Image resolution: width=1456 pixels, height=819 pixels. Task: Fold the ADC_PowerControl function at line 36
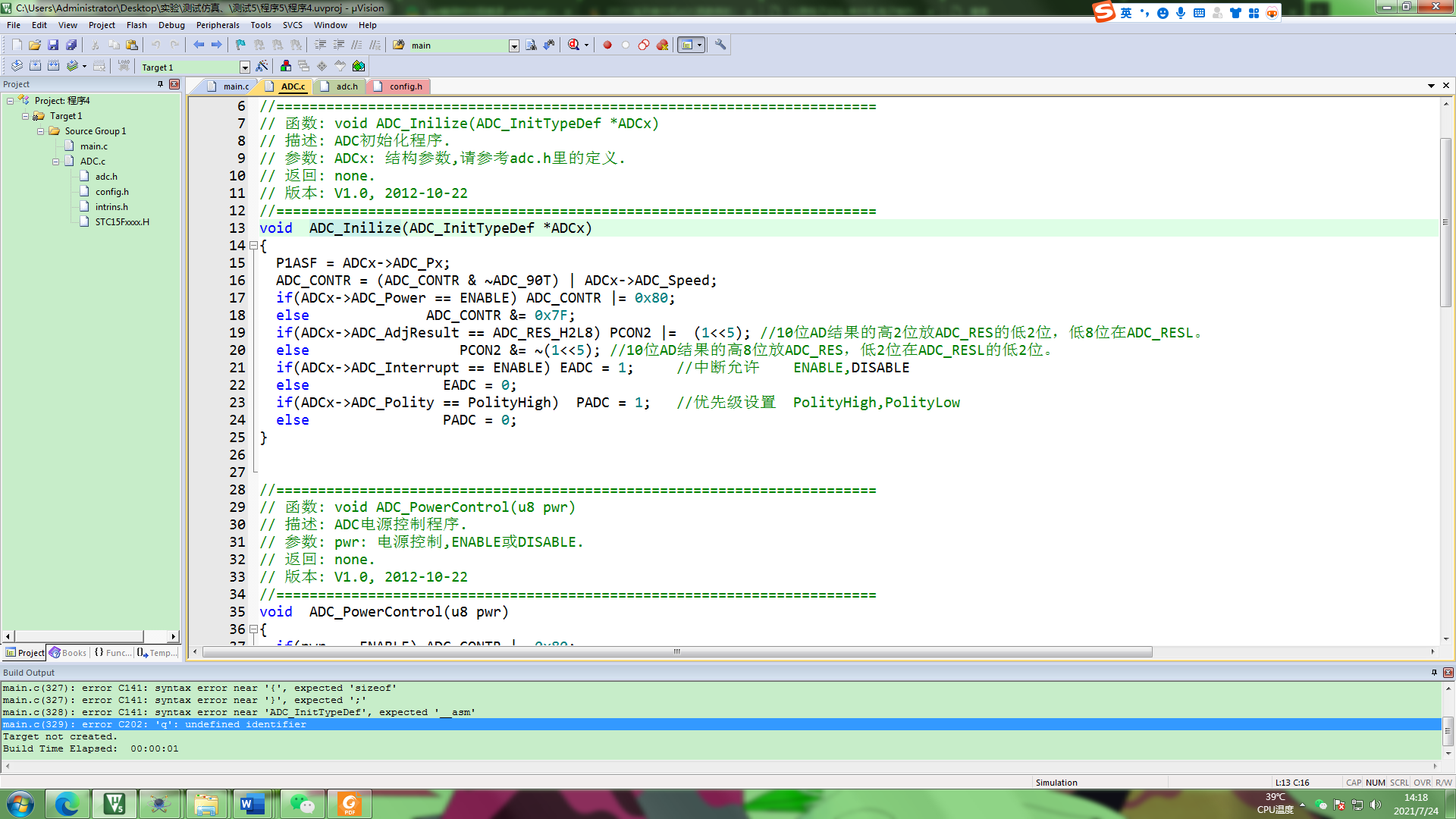(x=253, y=629)
